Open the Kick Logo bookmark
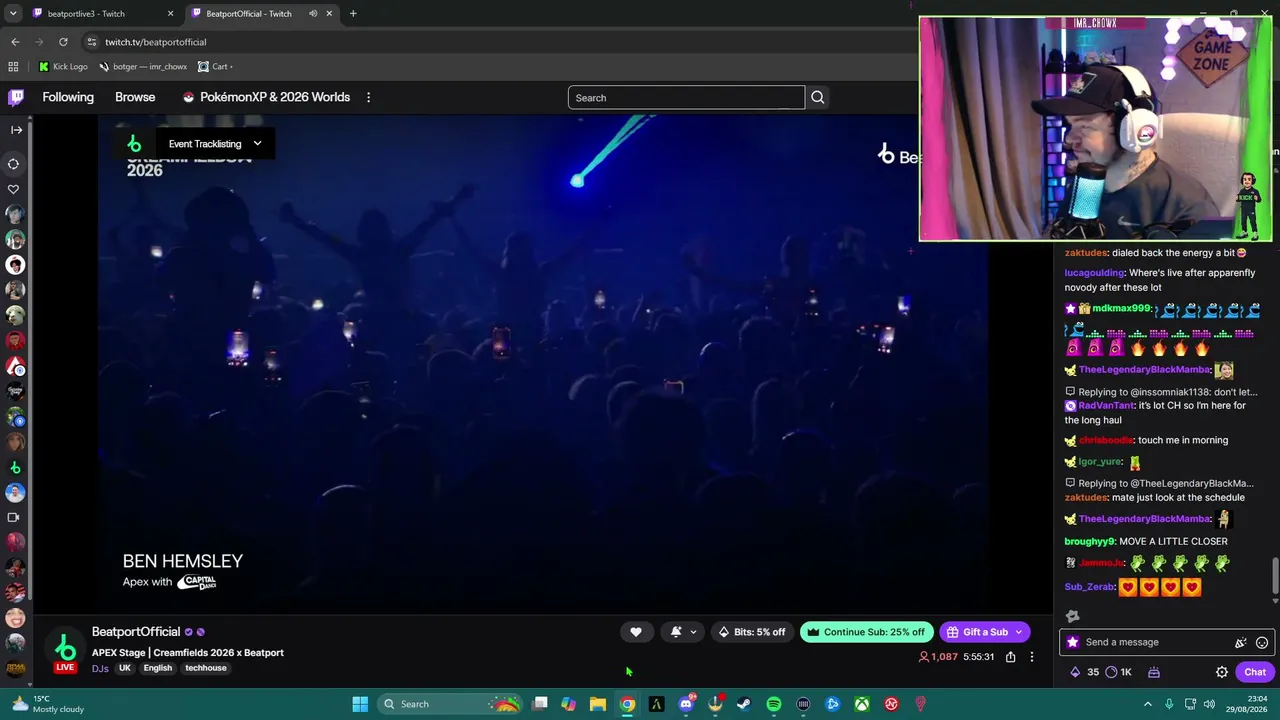 tap(63, 67)
